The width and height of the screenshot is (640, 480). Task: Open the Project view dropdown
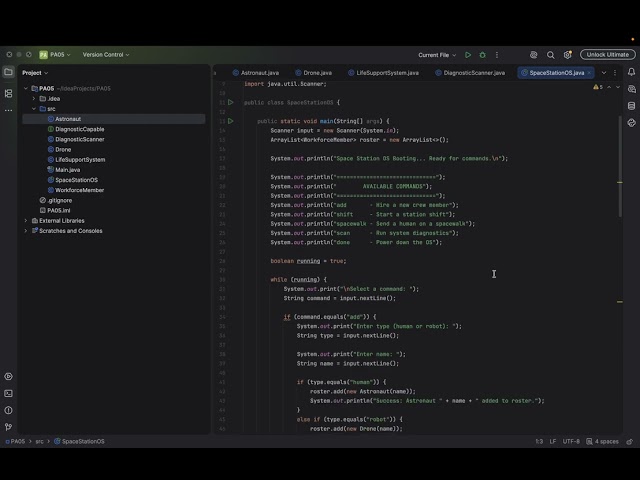35,73
